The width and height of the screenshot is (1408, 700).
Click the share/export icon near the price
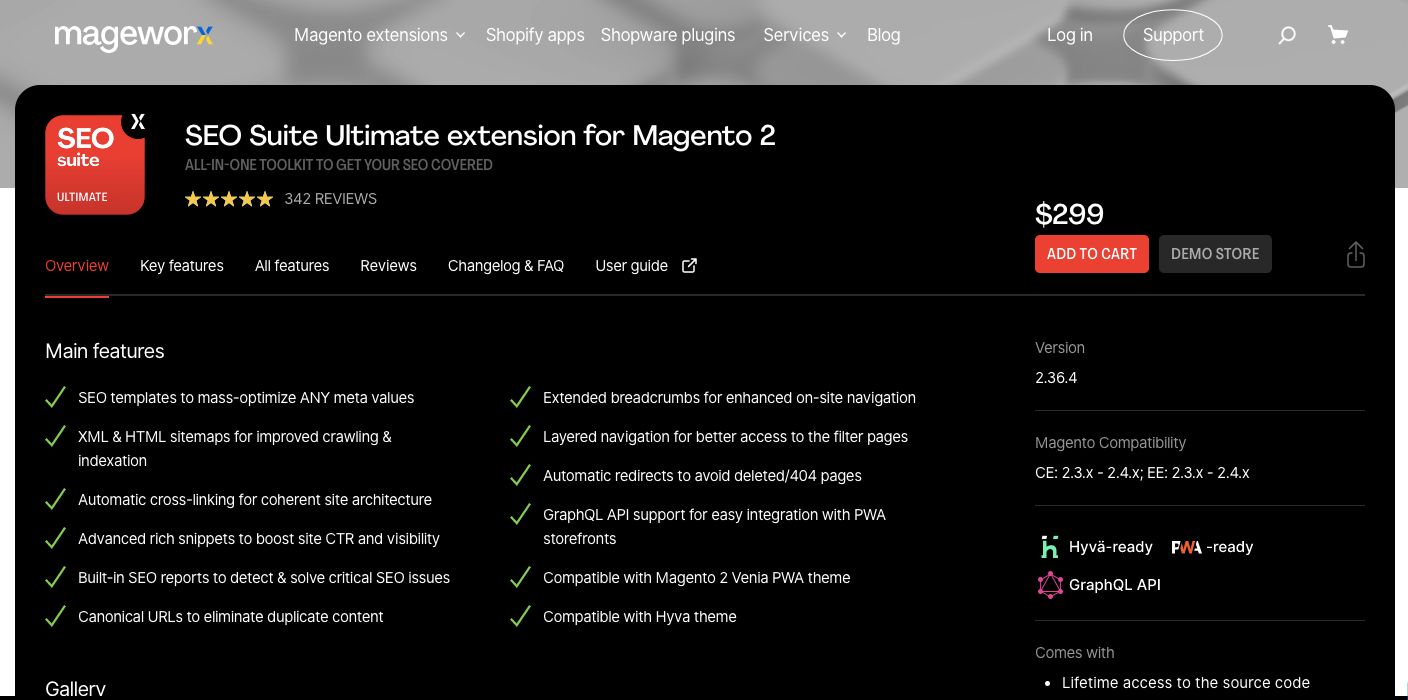point(1356,255)
